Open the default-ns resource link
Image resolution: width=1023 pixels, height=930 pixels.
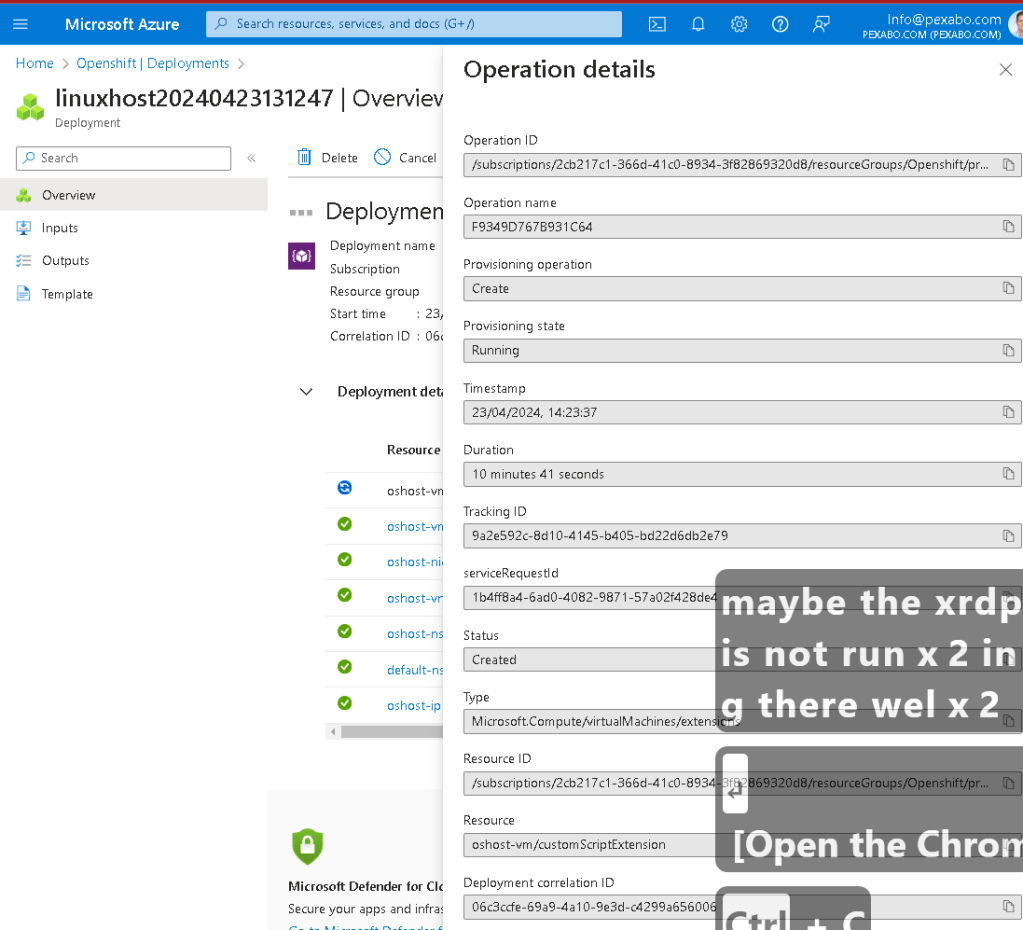click(415, 670)
